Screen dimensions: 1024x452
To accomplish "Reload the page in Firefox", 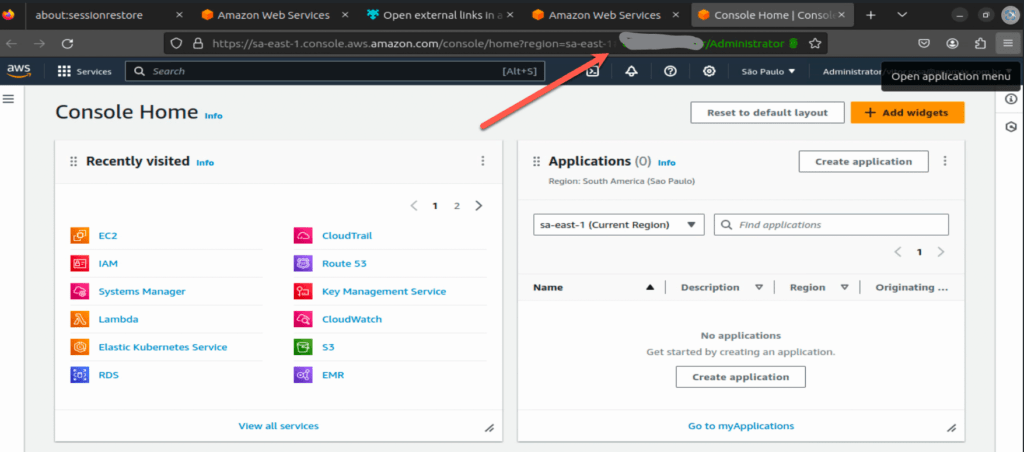I will pos(67,44).
